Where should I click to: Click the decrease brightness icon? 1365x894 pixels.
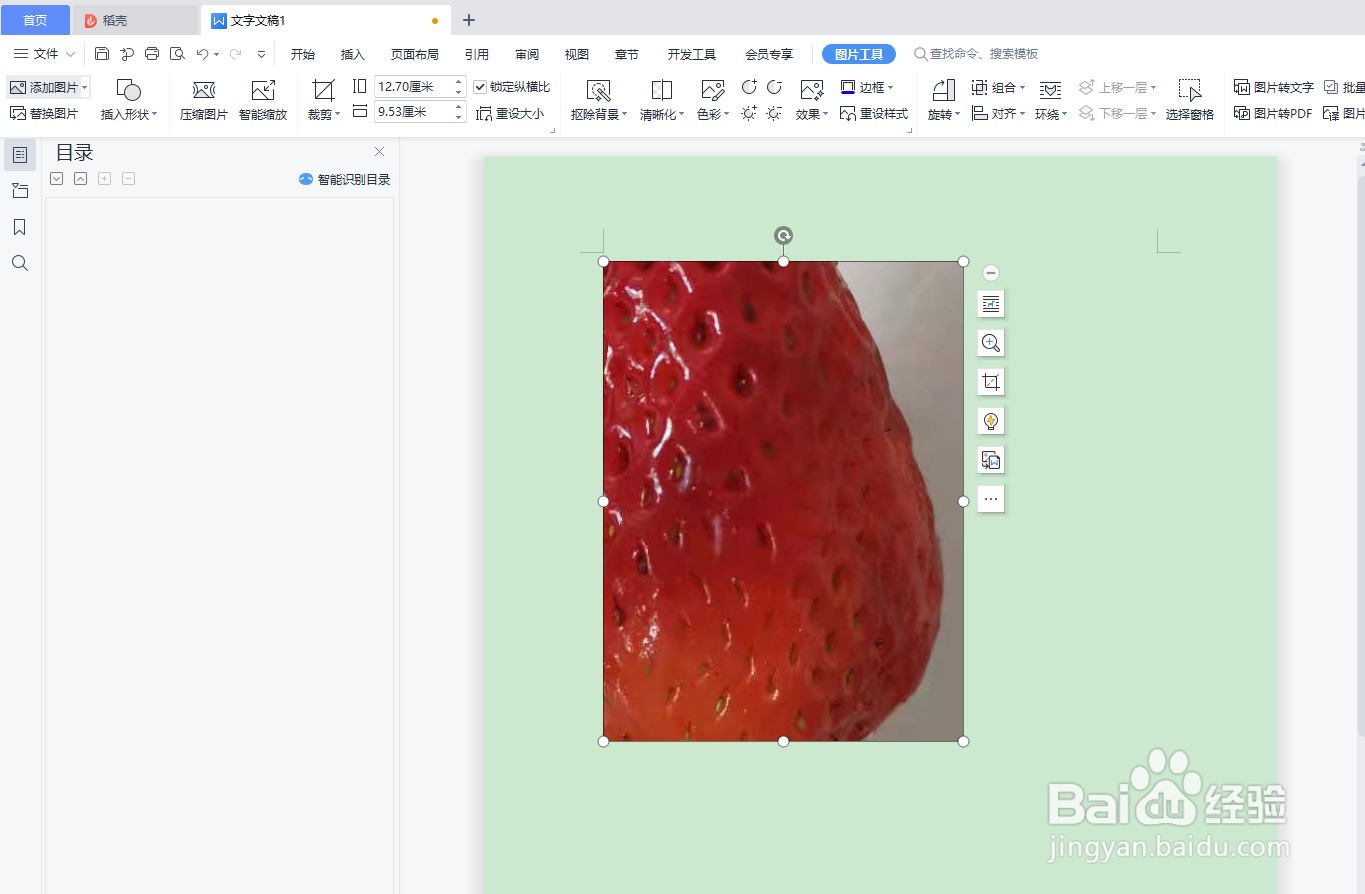point(774,114)
